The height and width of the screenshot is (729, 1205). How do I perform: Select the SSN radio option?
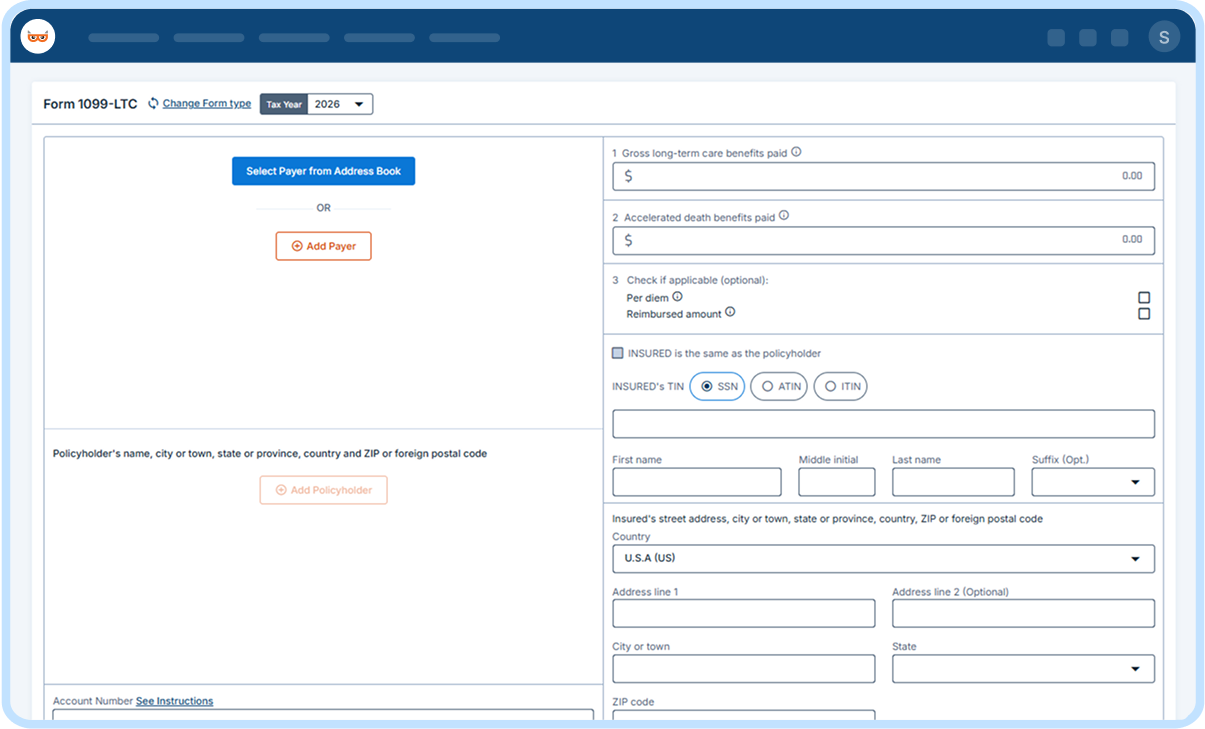717,386
